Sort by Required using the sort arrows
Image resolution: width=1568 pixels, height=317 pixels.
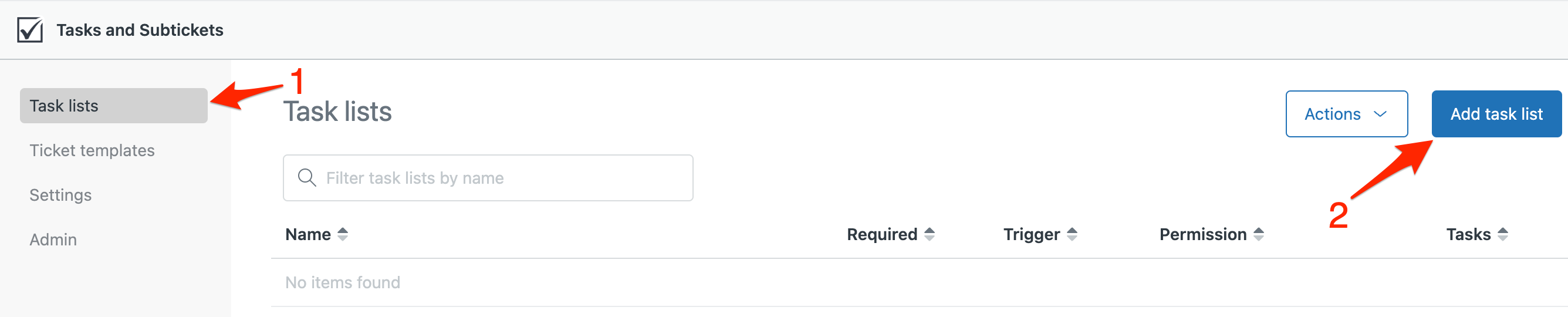(x=930, y=234)
